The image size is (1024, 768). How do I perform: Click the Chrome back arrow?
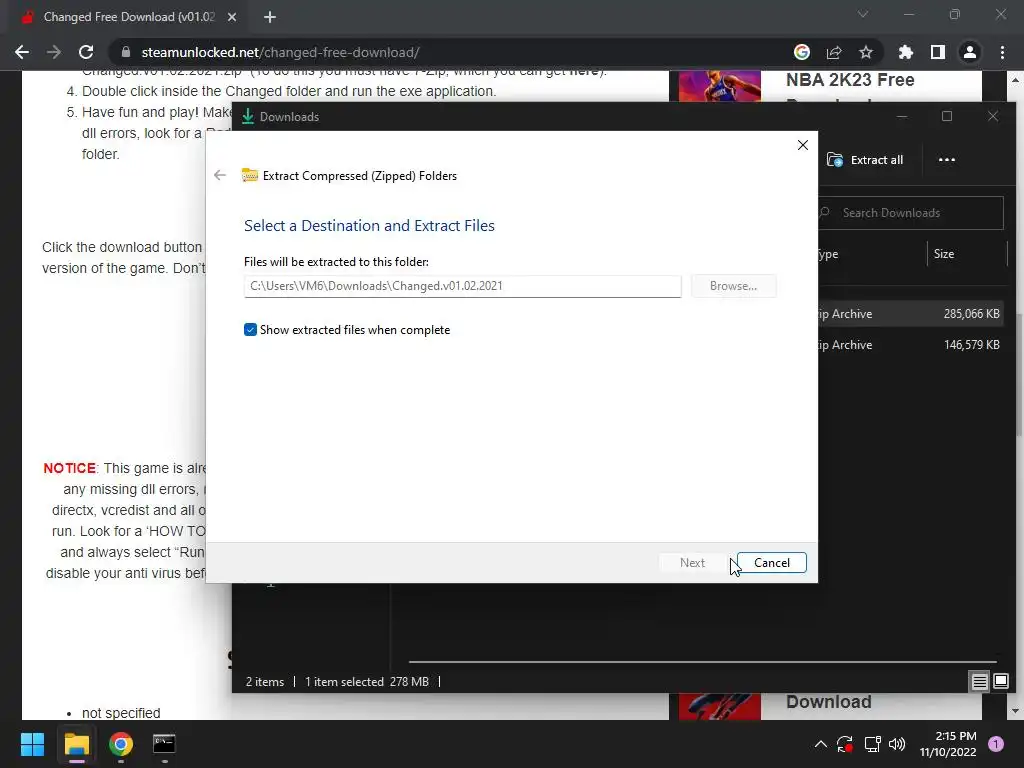[x=22, y=52]
